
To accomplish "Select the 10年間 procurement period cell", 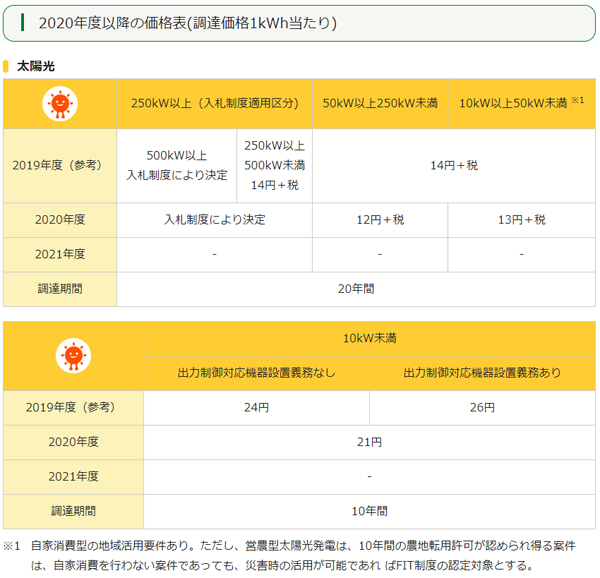I will [x=369, y=511].
